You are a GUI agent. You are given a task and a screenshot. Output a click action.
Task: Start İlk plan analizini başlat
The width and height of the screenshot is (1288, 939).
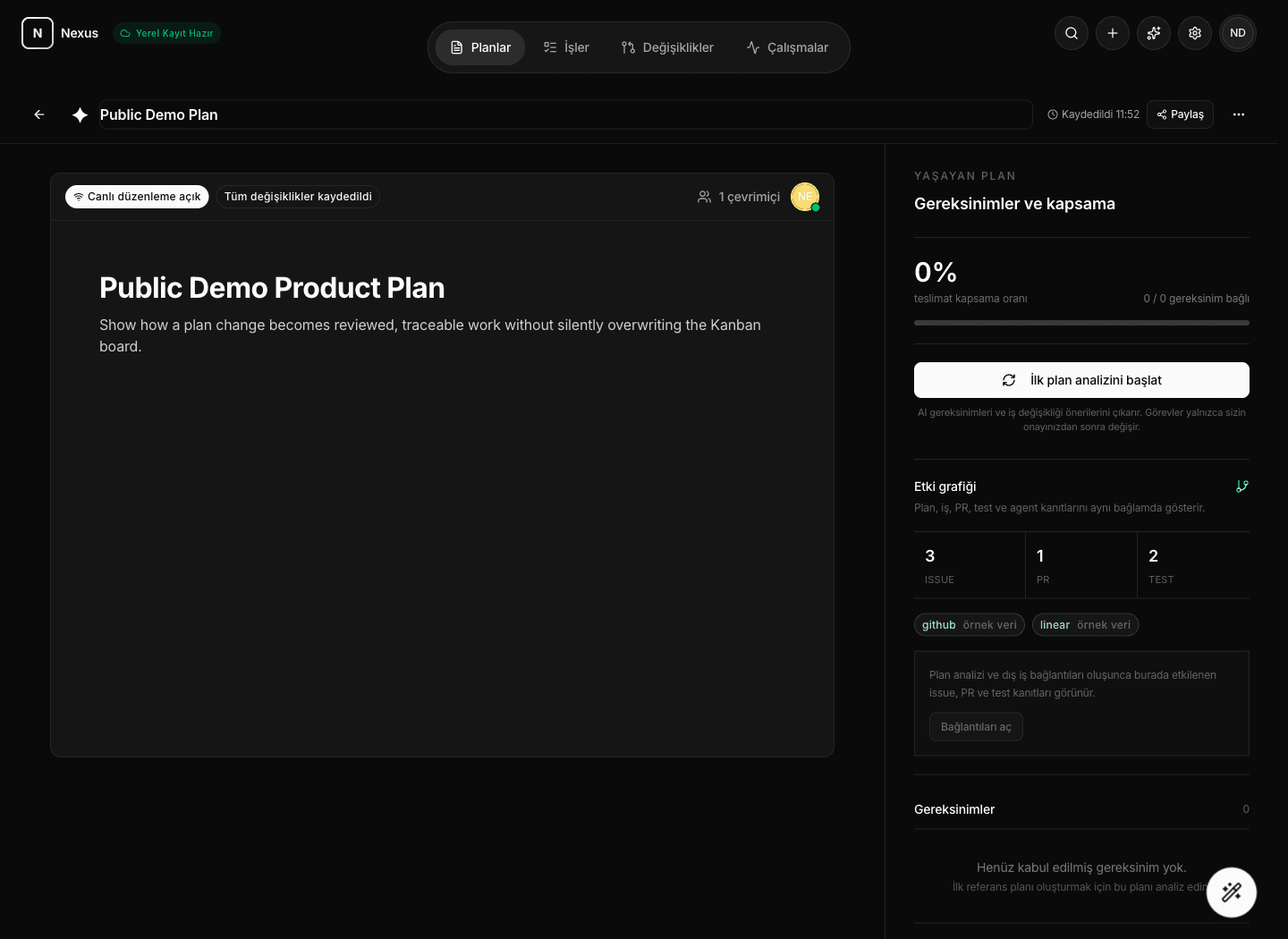1081,380
